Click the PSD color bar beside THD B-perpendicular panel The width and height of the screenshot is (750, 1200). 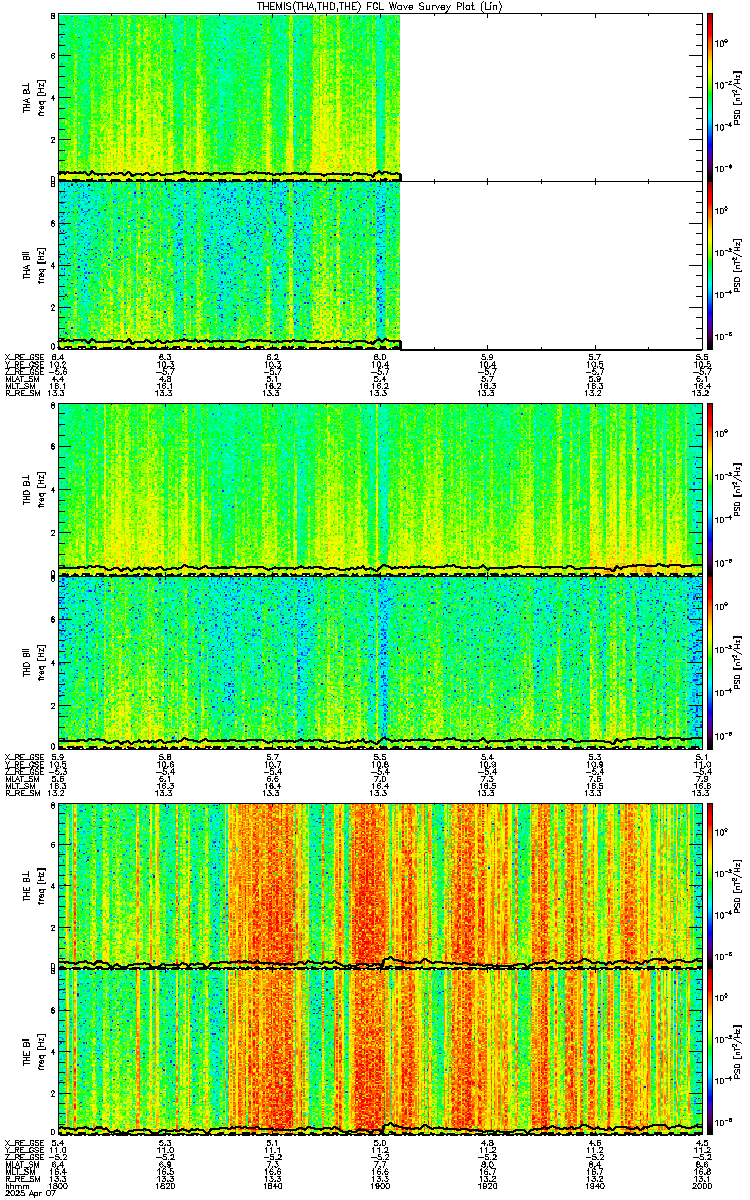710,490
